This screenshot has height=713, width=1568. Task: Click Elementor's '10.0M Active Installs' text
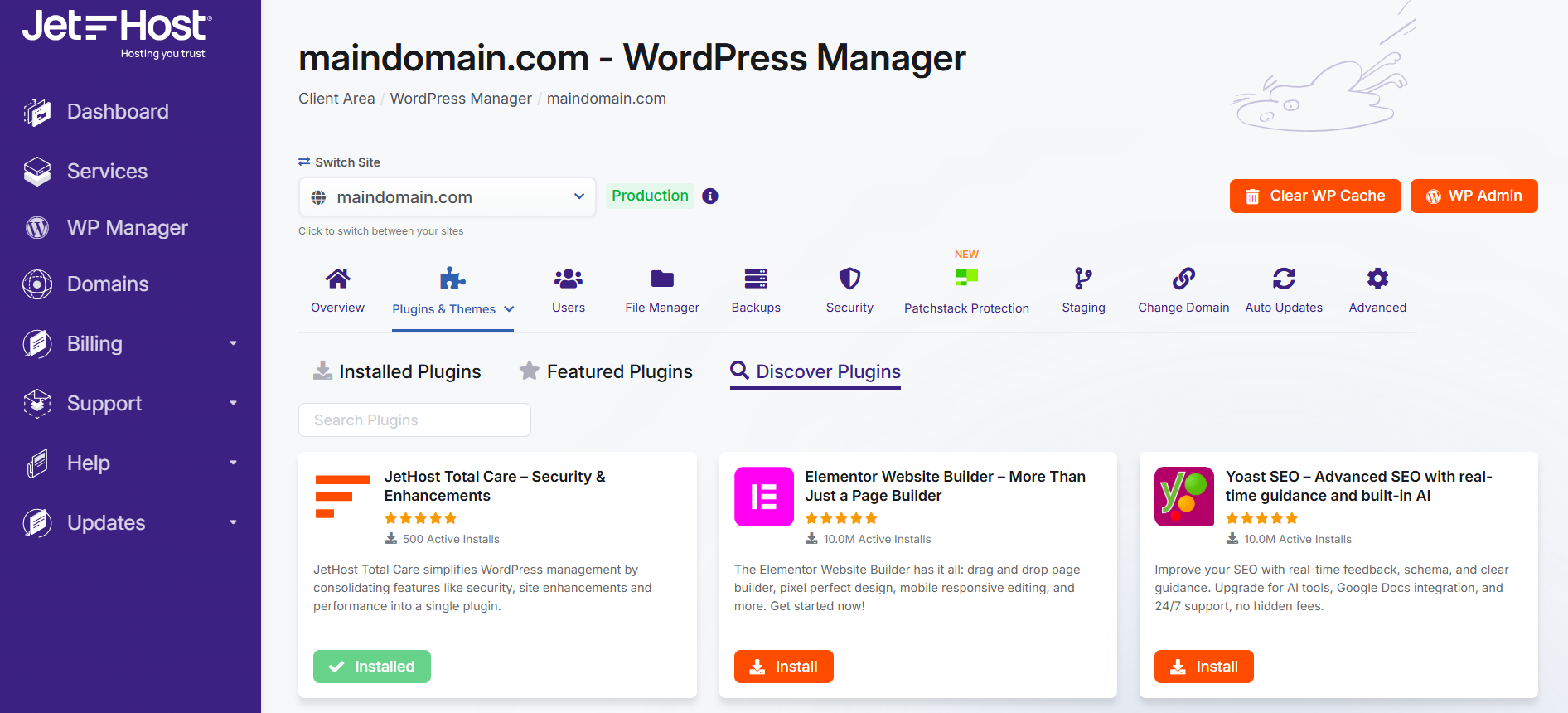pos(877,539)
